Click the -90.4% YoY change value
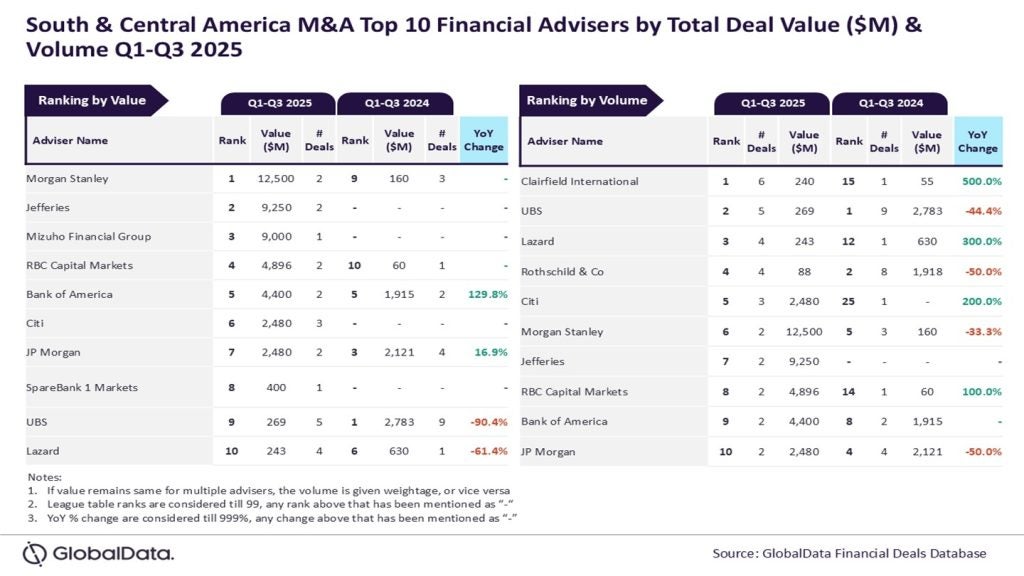Image resolution: width=1024 pixels, height=576 pixels. pos(486,423)
